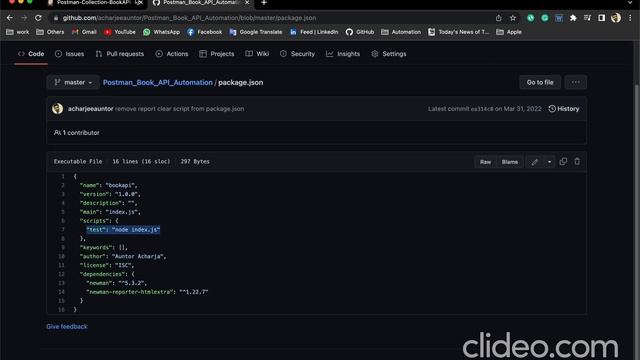The width and height of the screenshot is (640, 360).
Task: Click the 1 contributor text
Action: coord(77,133)
